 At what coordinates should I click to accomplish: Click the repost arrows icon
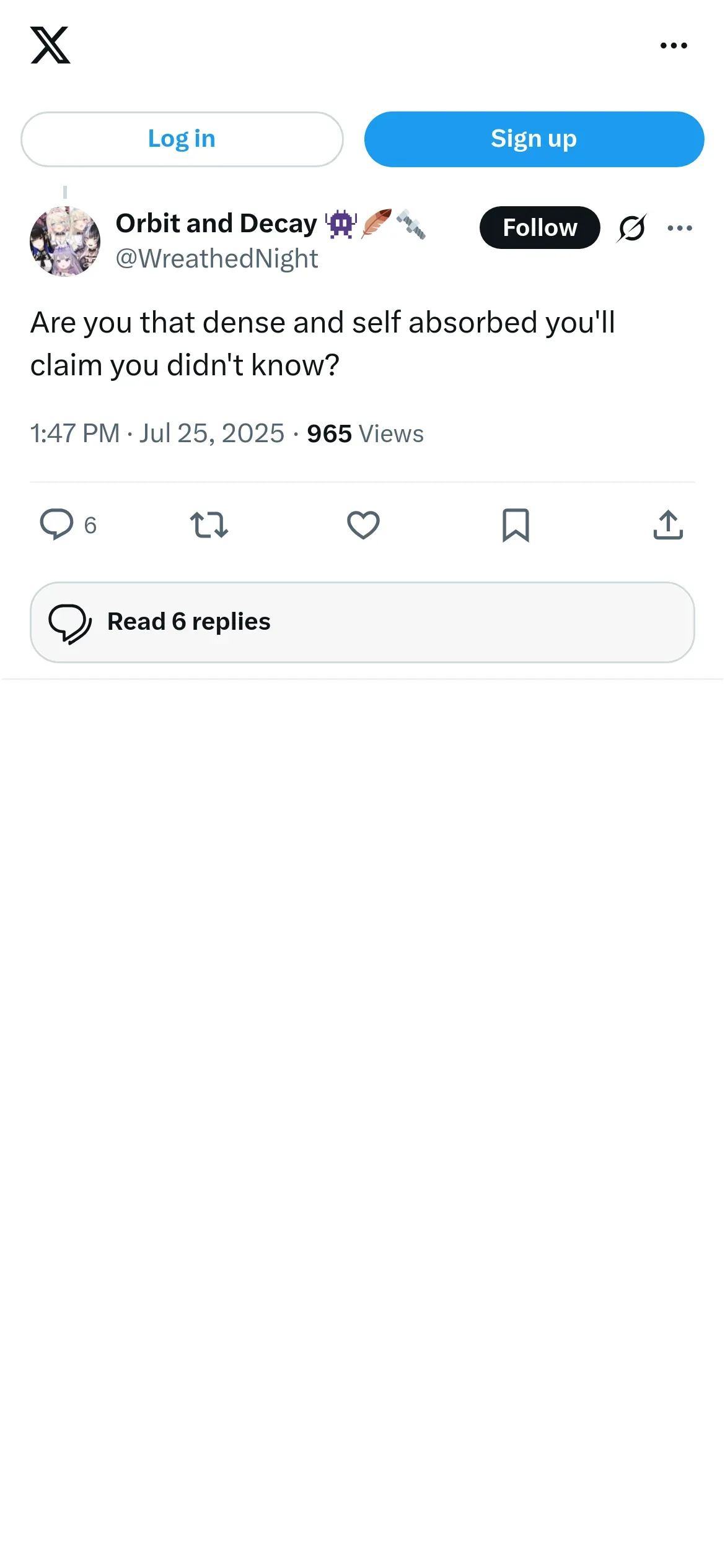point(209,525)
